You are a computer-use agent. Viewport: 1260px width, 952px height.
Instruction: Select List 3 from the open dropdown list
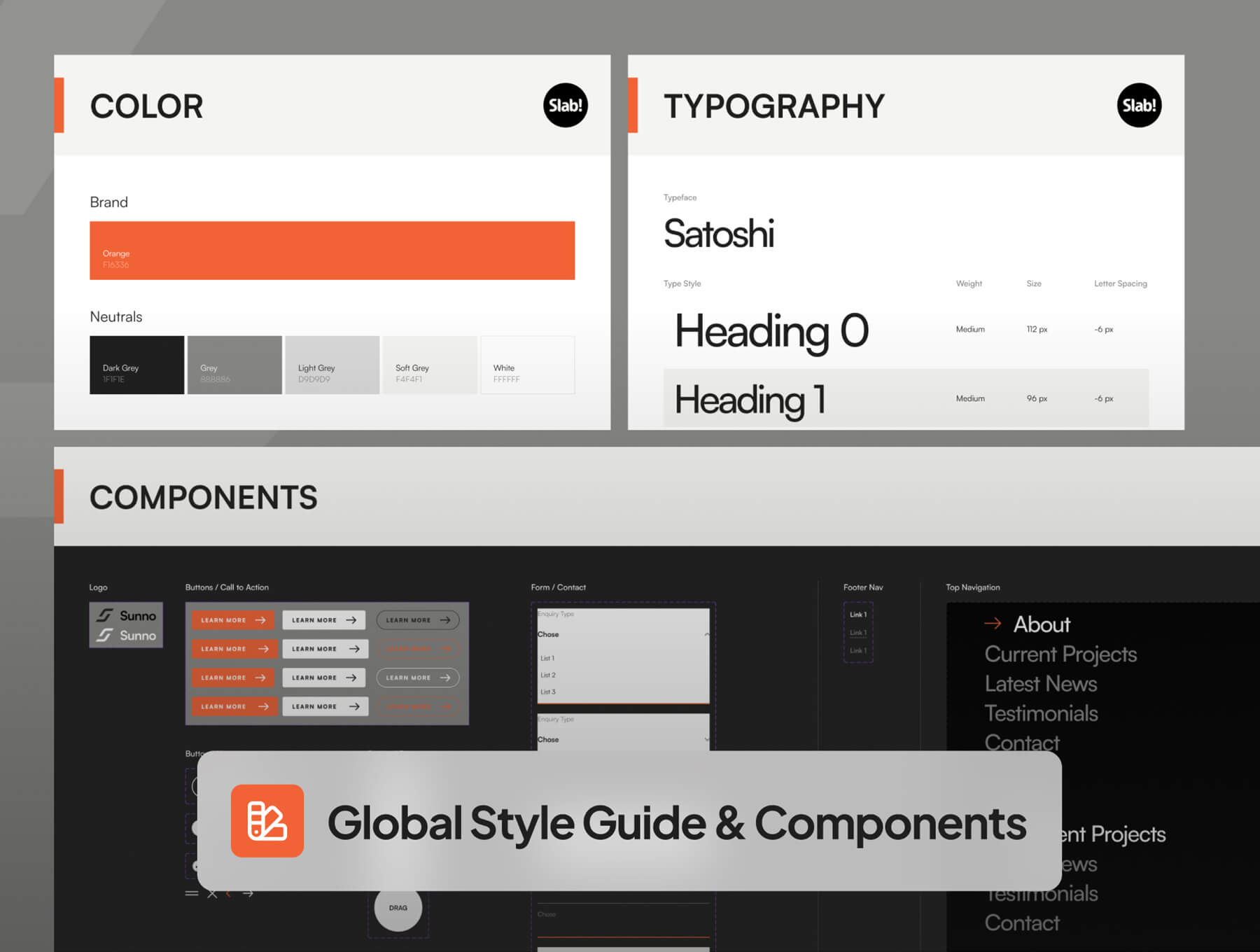548,692
